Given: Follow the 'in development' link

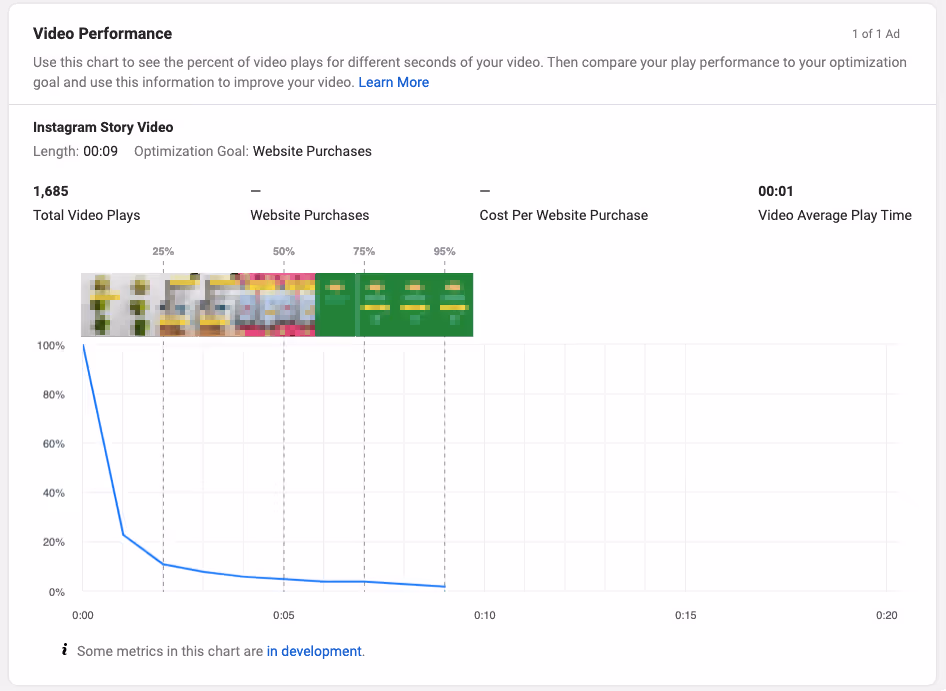Looking at the screenshot, I should (314, 651).
